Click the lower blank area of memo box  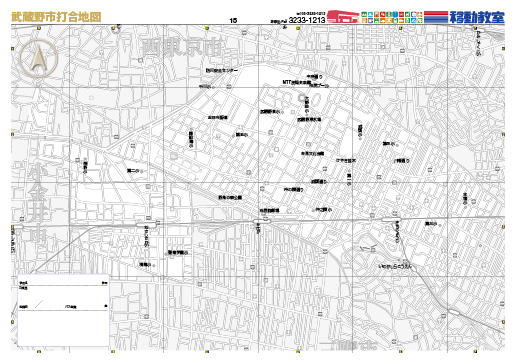63,328
